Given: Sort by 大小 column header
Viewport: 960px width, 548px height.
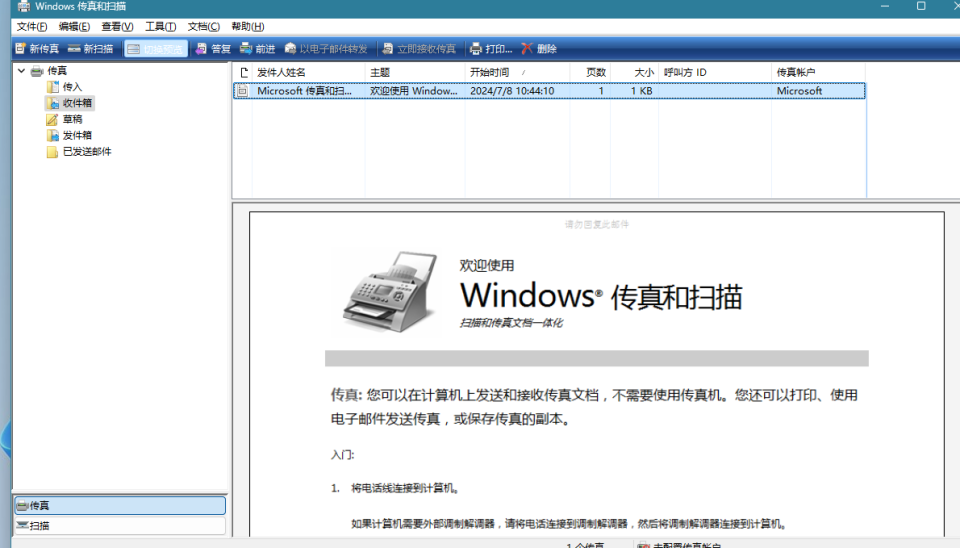Looking at the screenshot, I should coord(635,72).
